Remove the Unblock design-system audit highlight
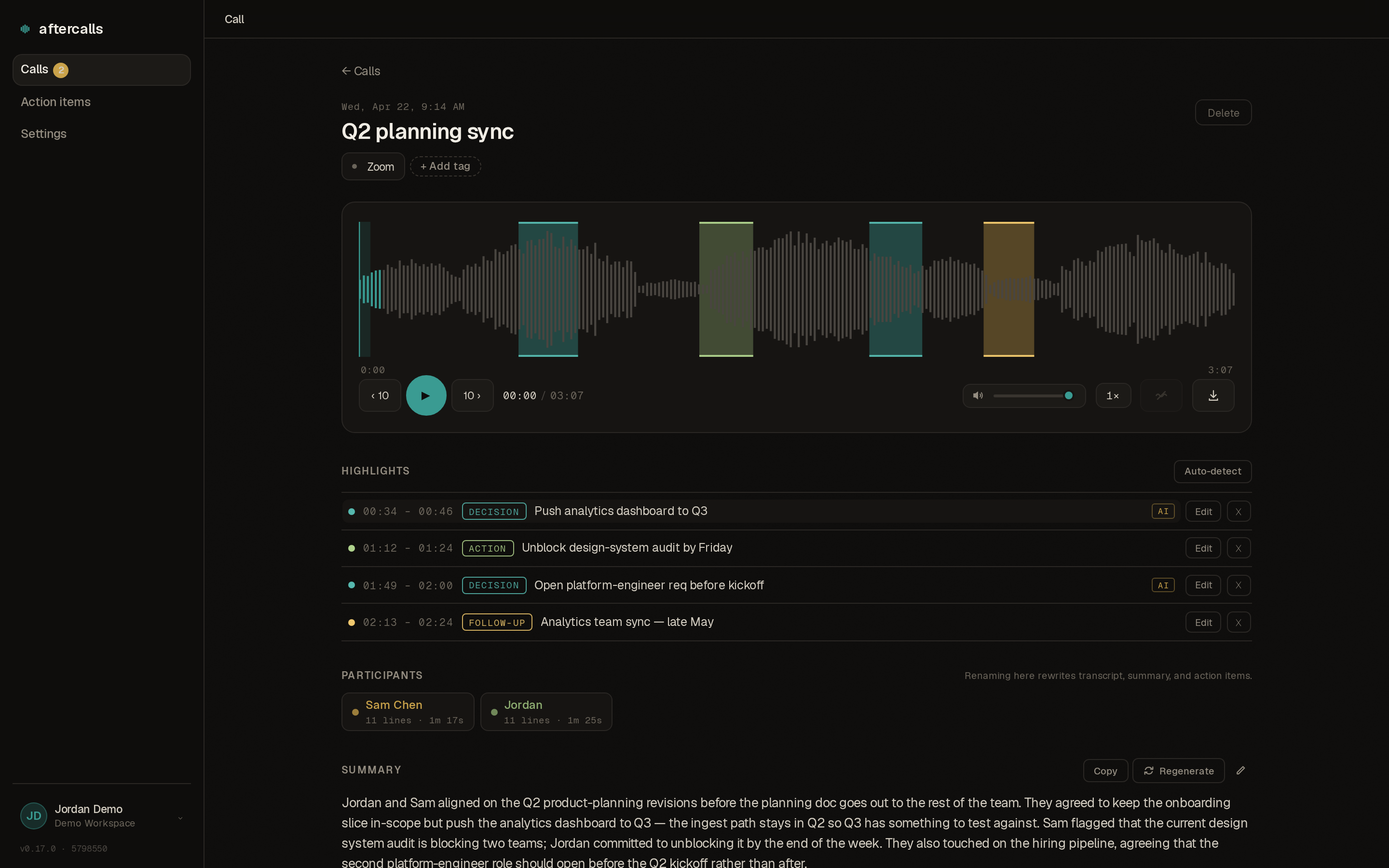 [x=1239, y=548]
